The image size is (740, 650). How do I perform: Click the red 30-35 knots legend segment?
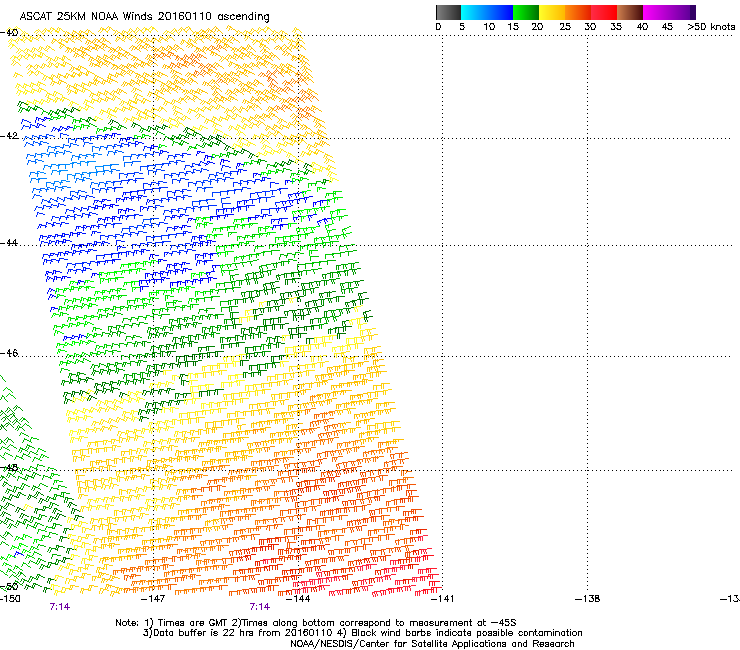[604, 12]
